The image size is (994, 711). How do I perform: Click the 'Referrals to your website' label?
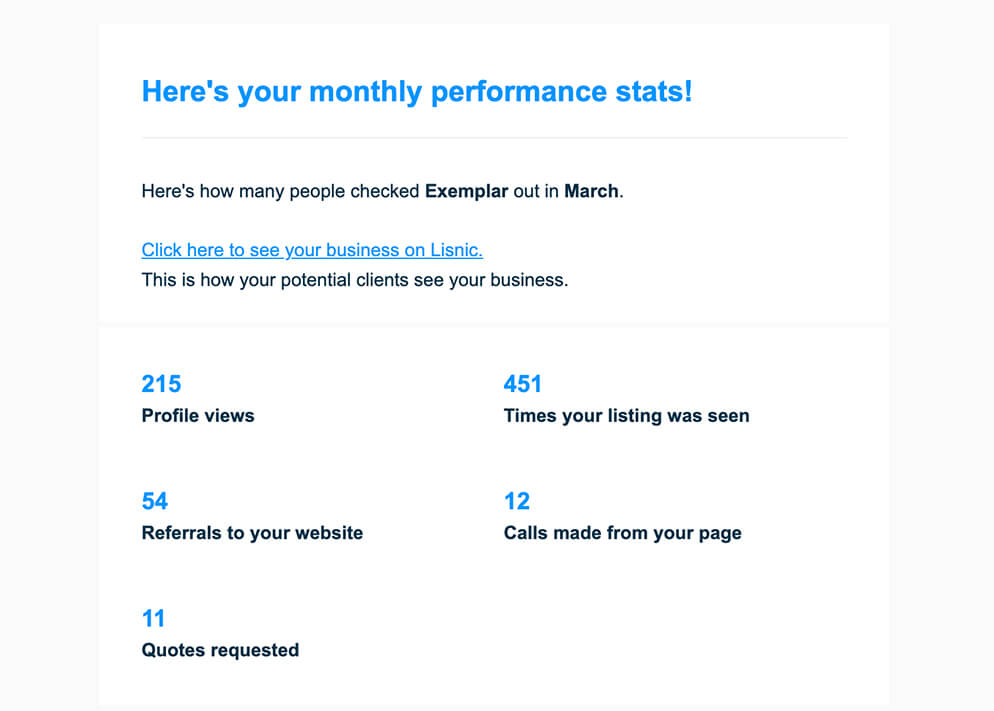click(x=252, y=533)
